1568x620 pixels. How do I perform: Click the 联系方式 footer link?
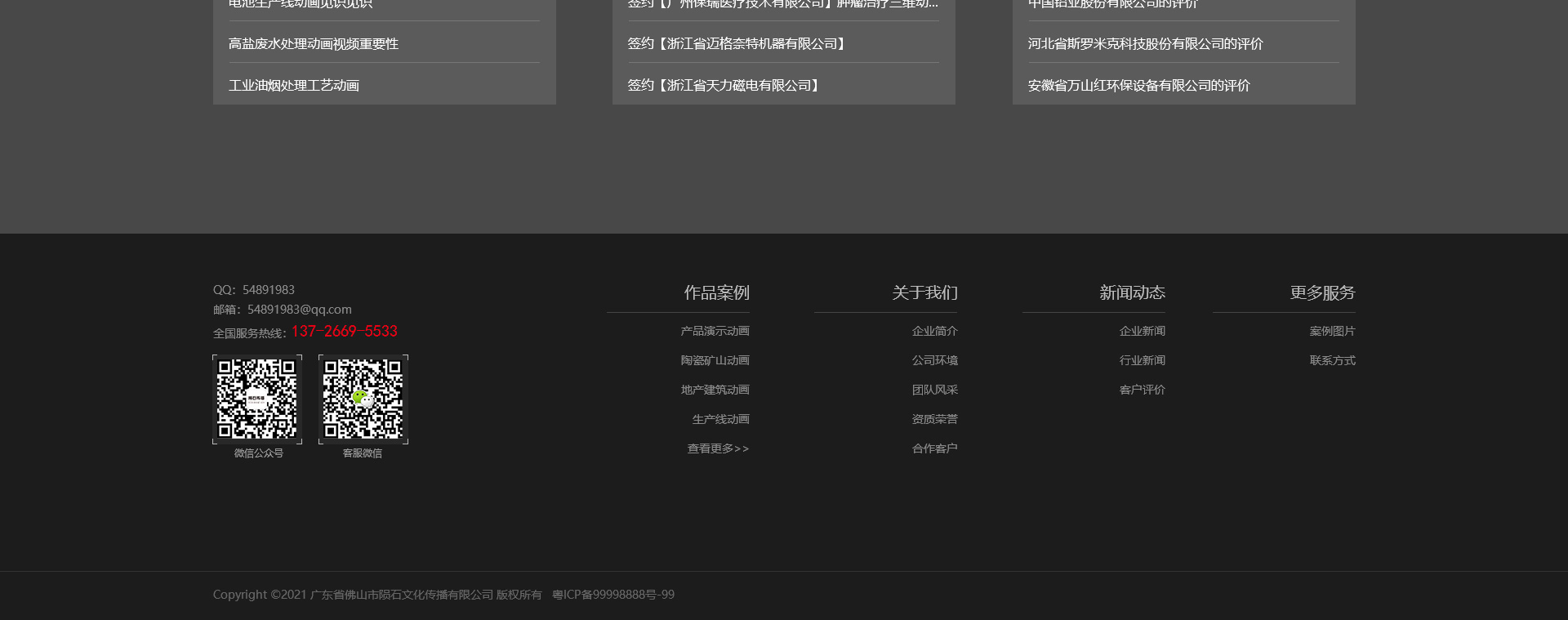[1332, 360]
